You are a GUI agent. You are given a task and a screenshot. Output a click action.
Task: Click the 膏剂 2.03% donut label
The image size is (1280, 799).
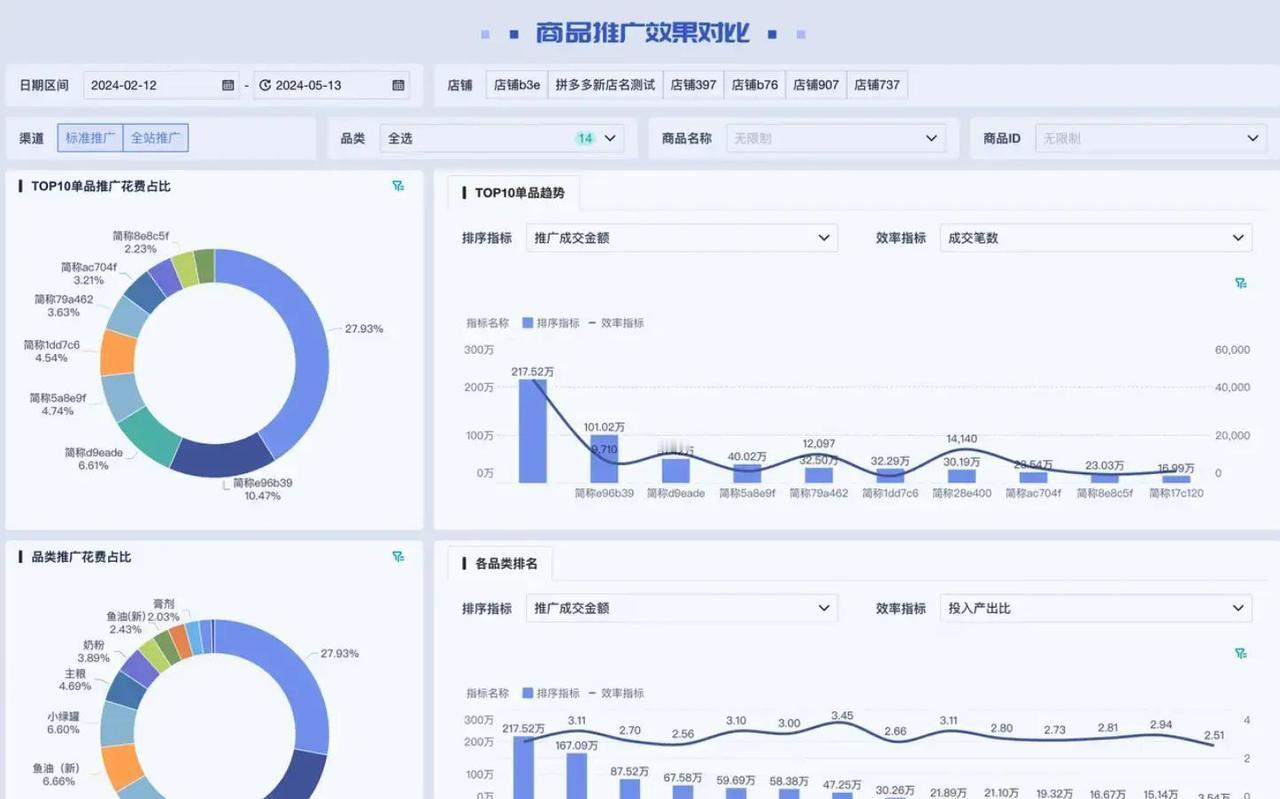pyautogui.click(x=164, y=610)
